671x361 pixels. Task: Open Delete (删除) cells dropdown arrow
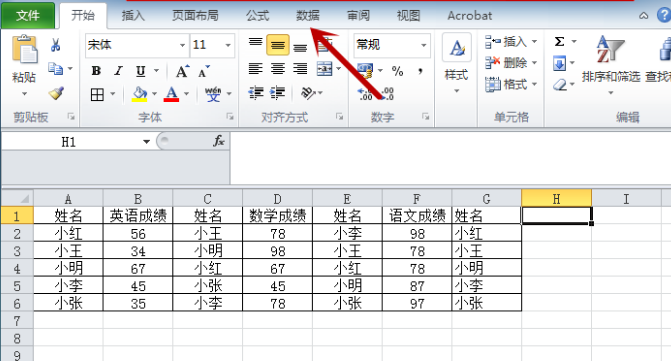534,63
